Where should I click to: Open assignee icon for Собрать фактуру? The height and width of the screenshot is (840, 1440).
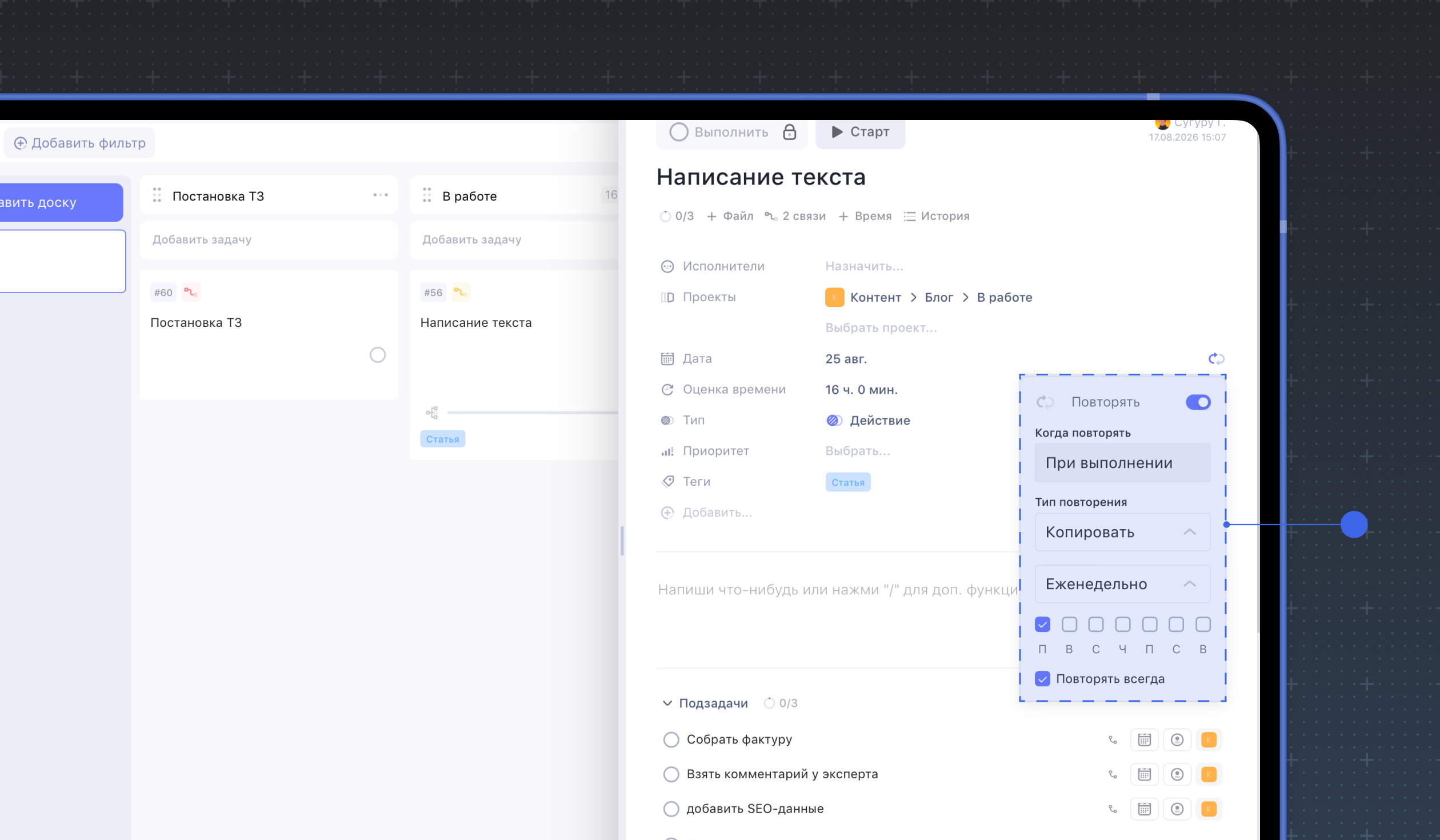coord(1177,740)
